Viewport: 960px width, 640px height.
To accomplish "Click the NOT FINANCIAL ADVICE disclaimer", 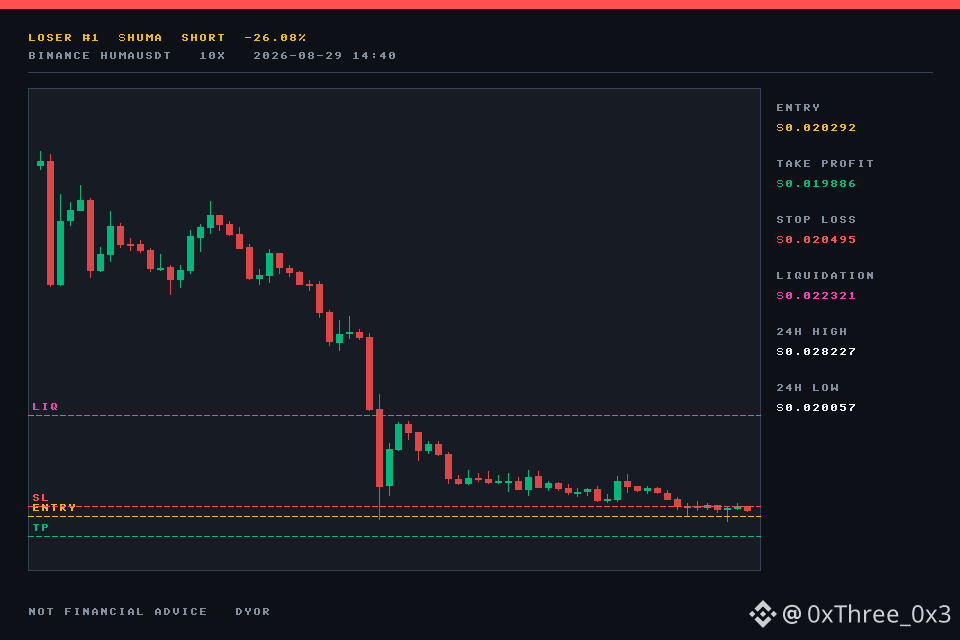I will pos(118,612).
